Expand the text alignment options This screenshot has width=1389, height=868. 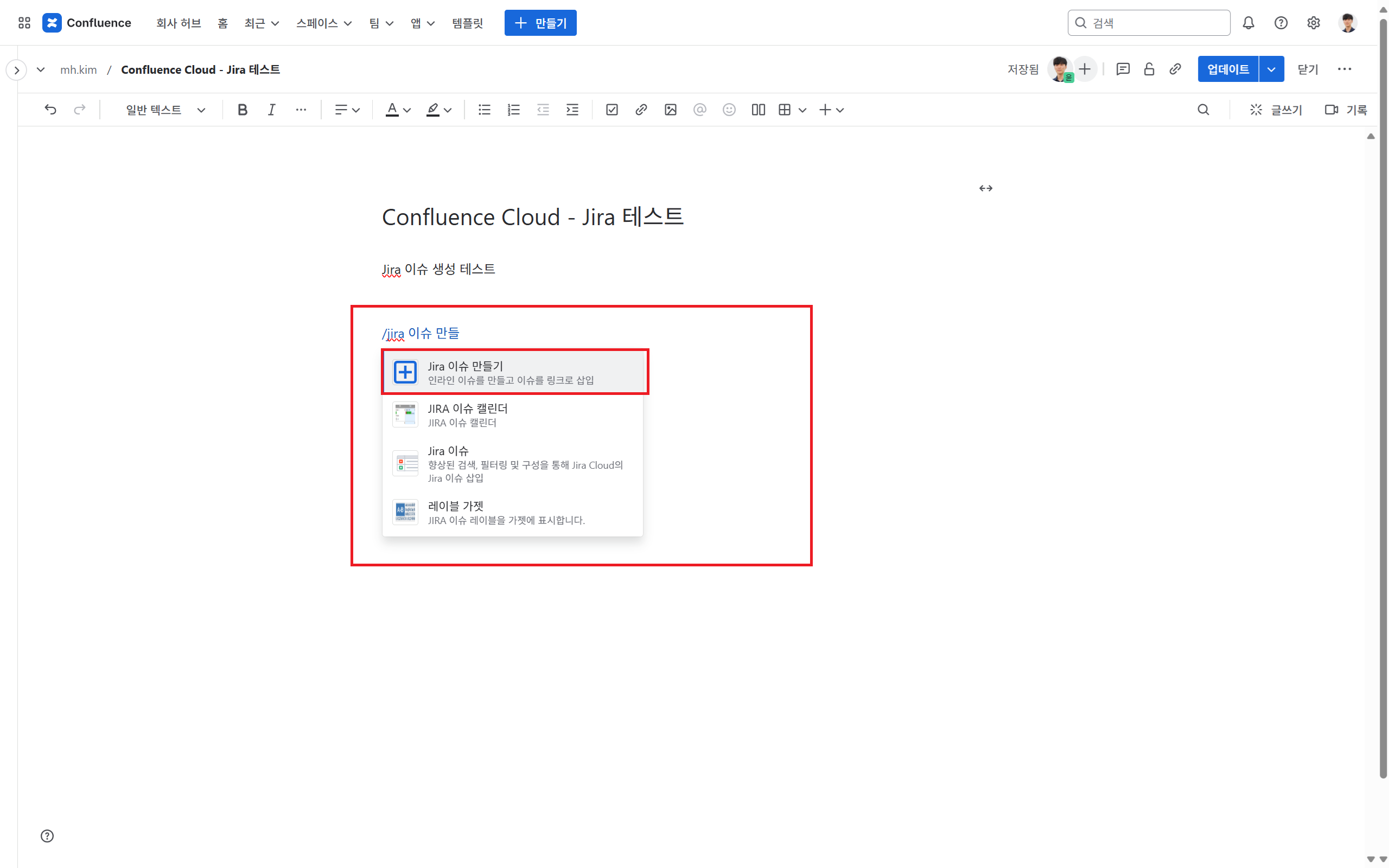[347, 110]
